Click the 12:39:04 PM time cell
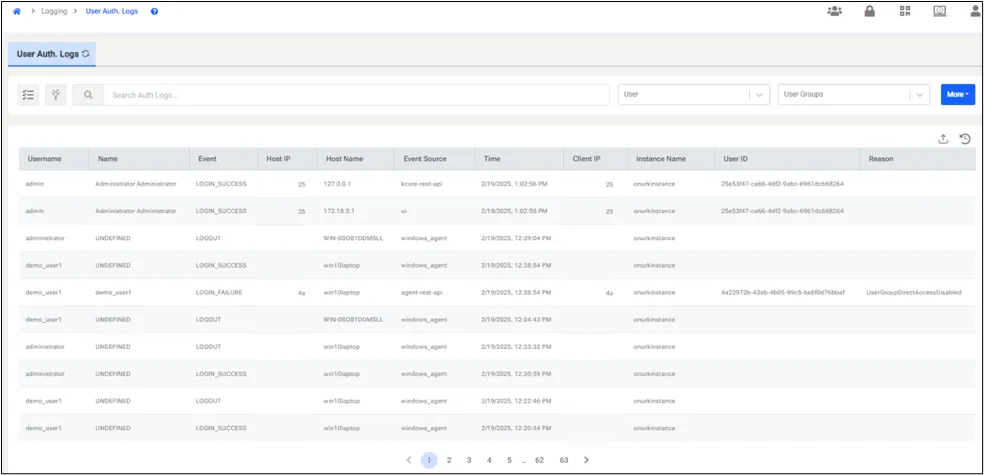 coord(516,238)
